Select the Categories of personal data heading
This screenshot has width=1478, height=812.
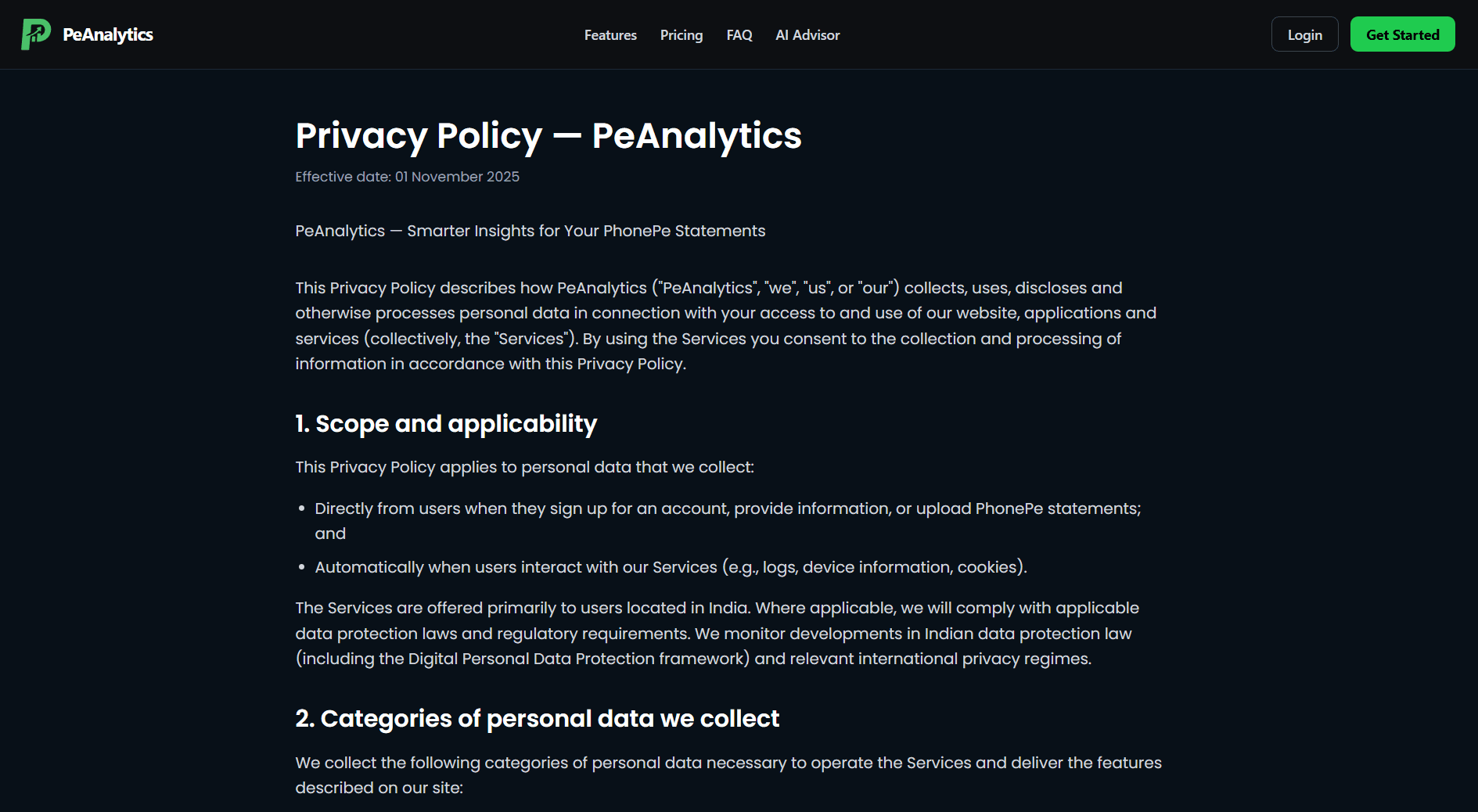pyautogui.click(x=536, y=718)
